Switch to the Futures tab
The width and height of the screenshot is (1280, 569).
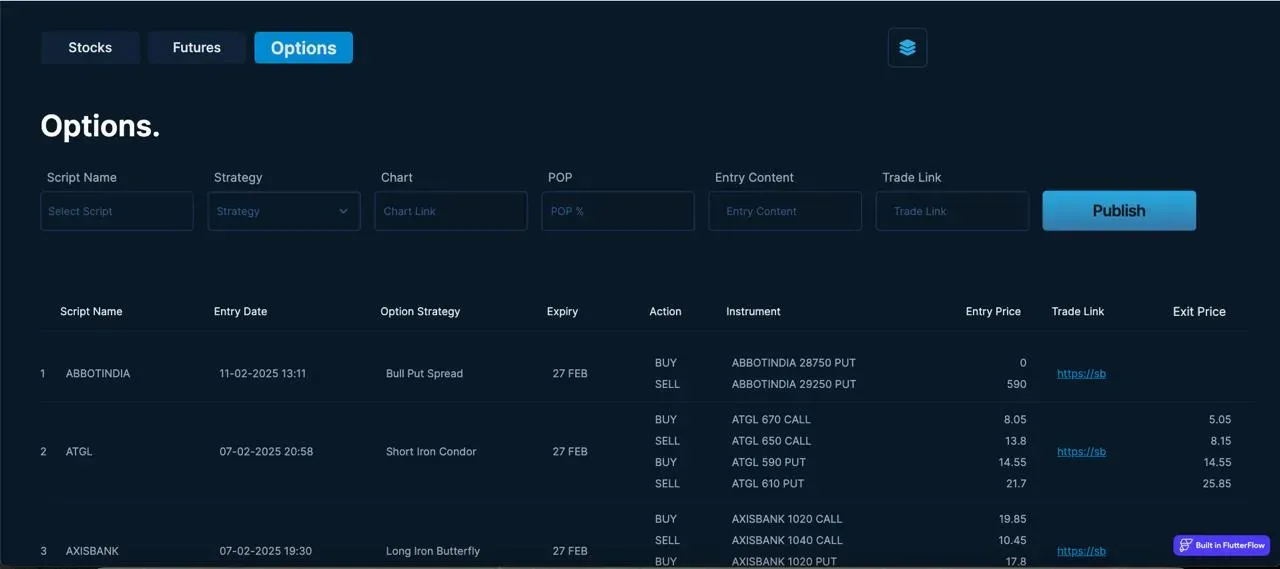click(197, 47)
